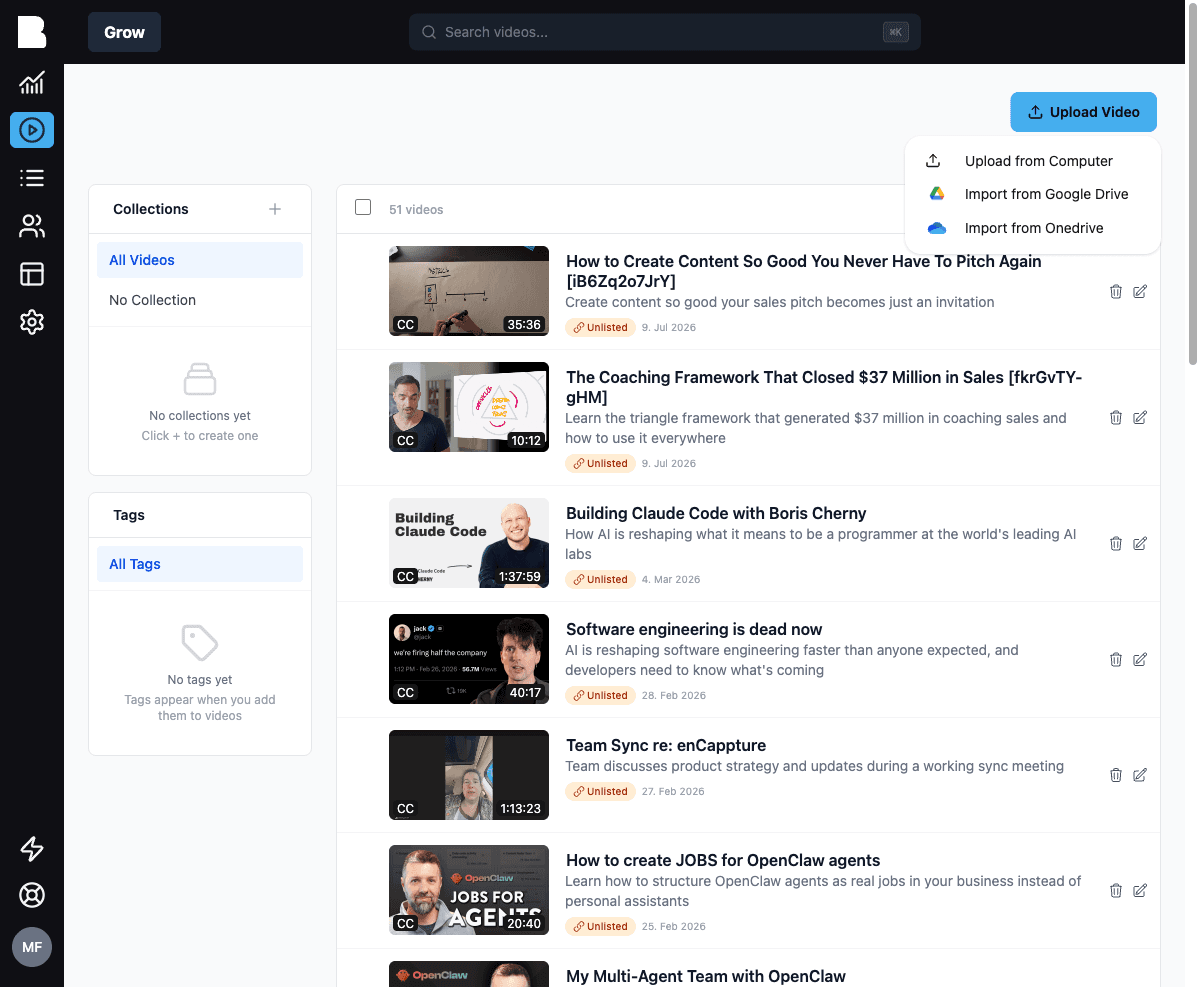Open the Team Sync re: enCappture thumbnail
This screenshot has width=1200, height=987.
[x=469, y=775]
